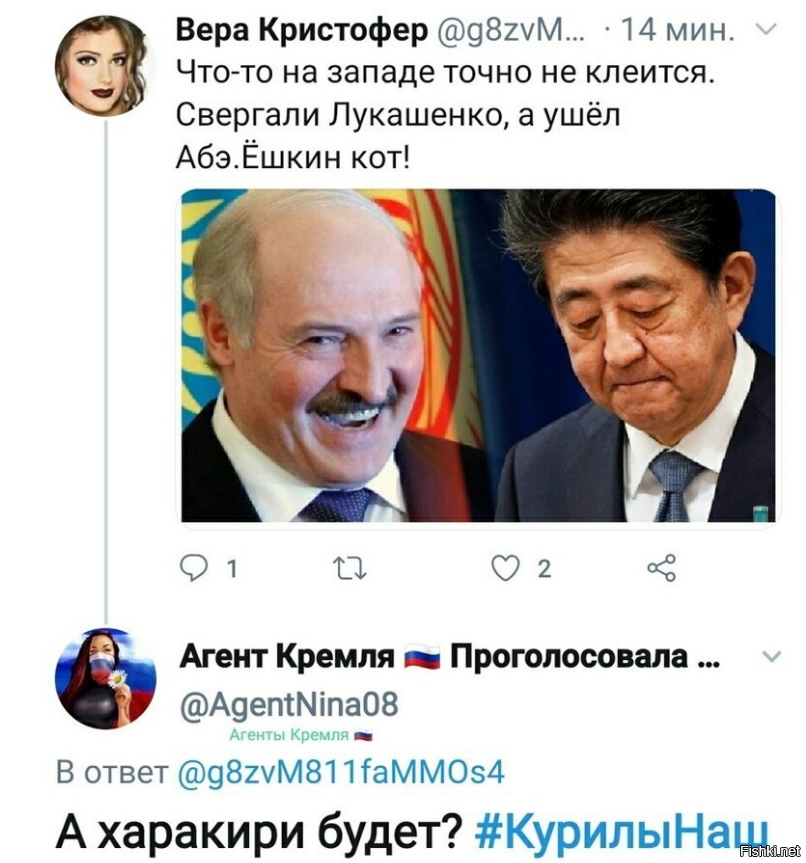806x863 pixels.
Task: Open the @g8zvM811faMMOs4 mention link
Action: (x=342, y=772)
